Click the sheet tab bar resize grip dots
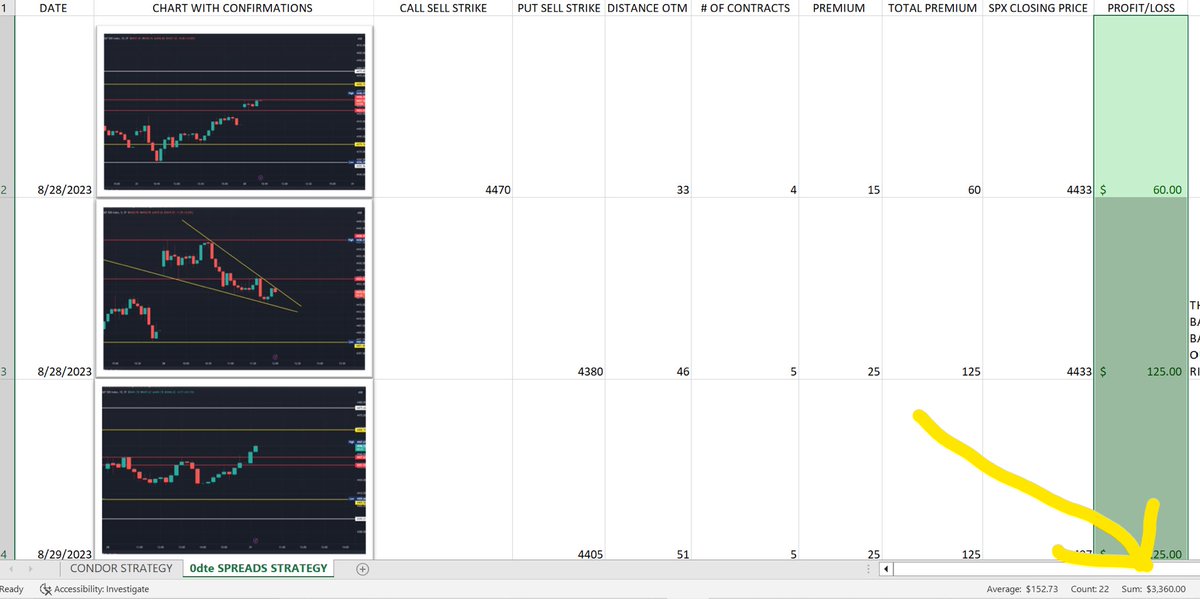The image size is (1200, 599). click(868, 569)
